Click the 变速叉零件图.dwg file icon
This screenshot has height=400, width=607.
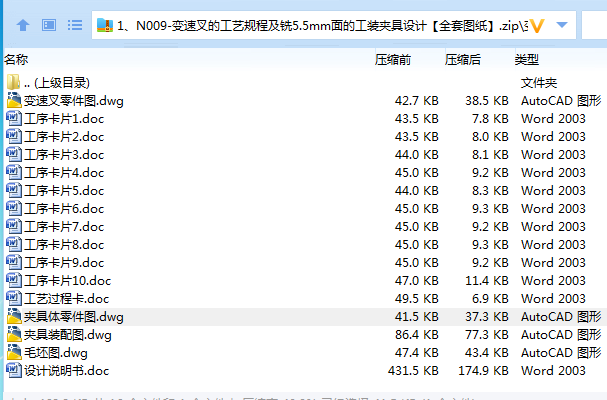tap(14, 100)
